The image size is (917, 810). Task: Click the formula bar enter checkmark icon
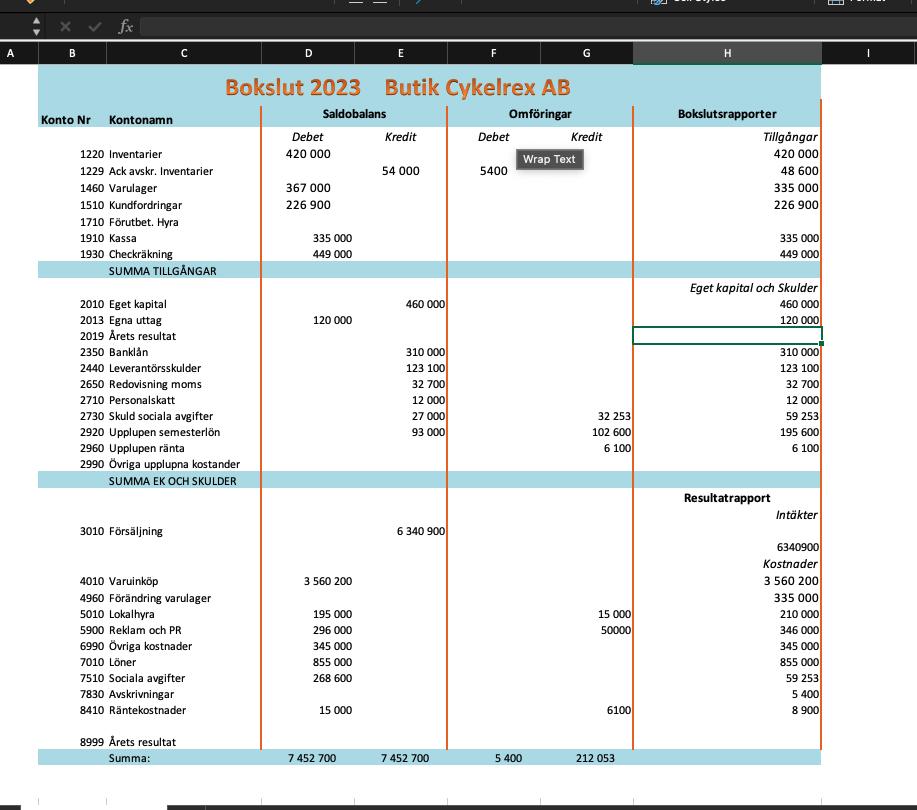94,27
